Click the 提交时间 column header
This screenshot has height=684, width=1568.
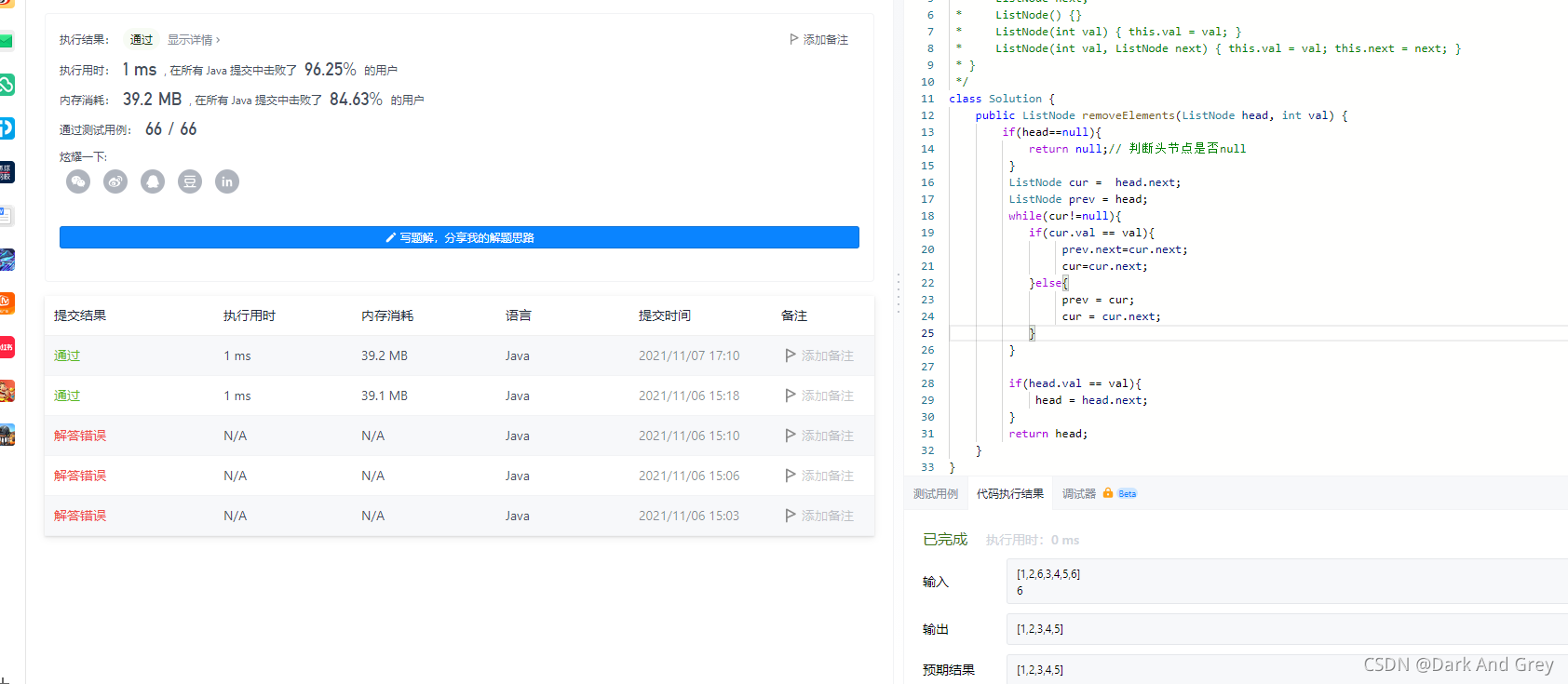coord(665,315)
